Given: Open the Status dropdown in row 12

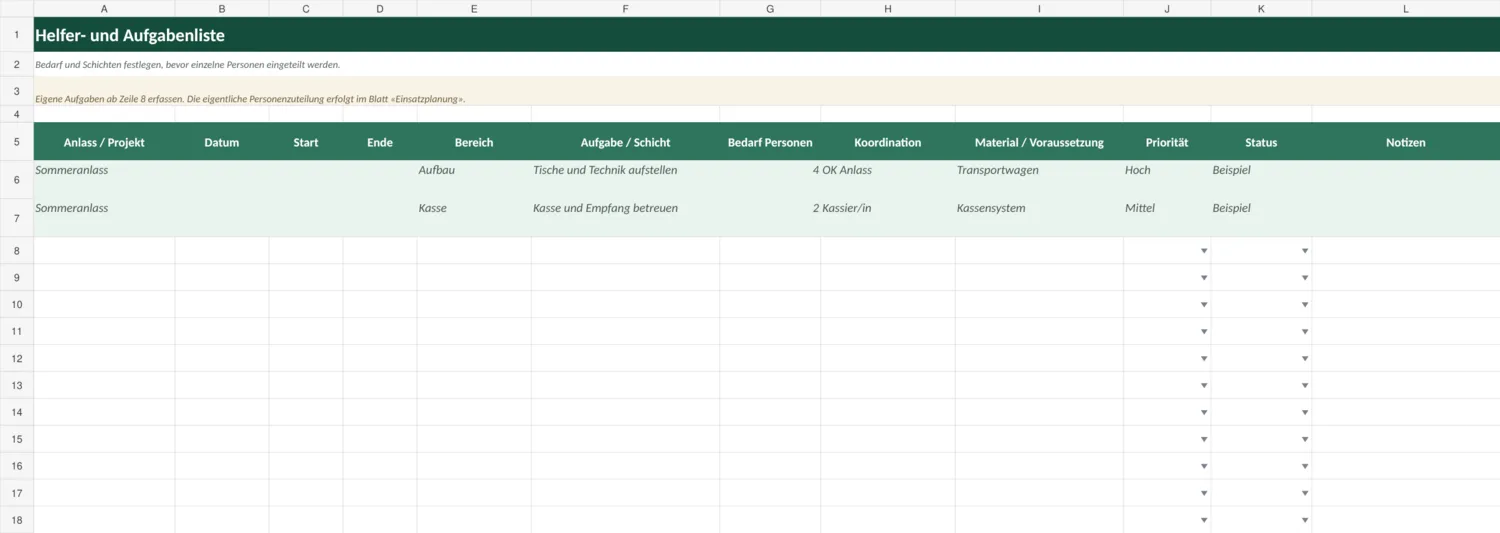Looking at the screenshot, I should pos(1305,359).
